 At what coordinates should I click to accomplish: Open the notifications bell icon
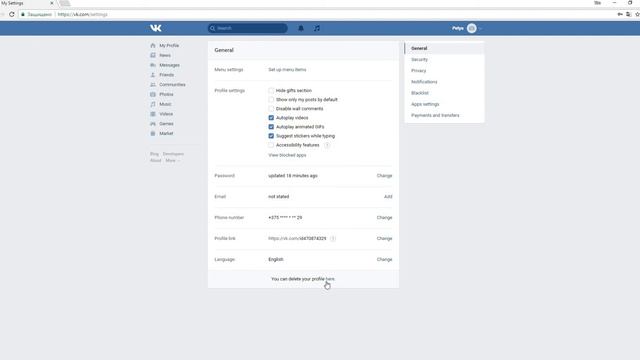(301, 28)
